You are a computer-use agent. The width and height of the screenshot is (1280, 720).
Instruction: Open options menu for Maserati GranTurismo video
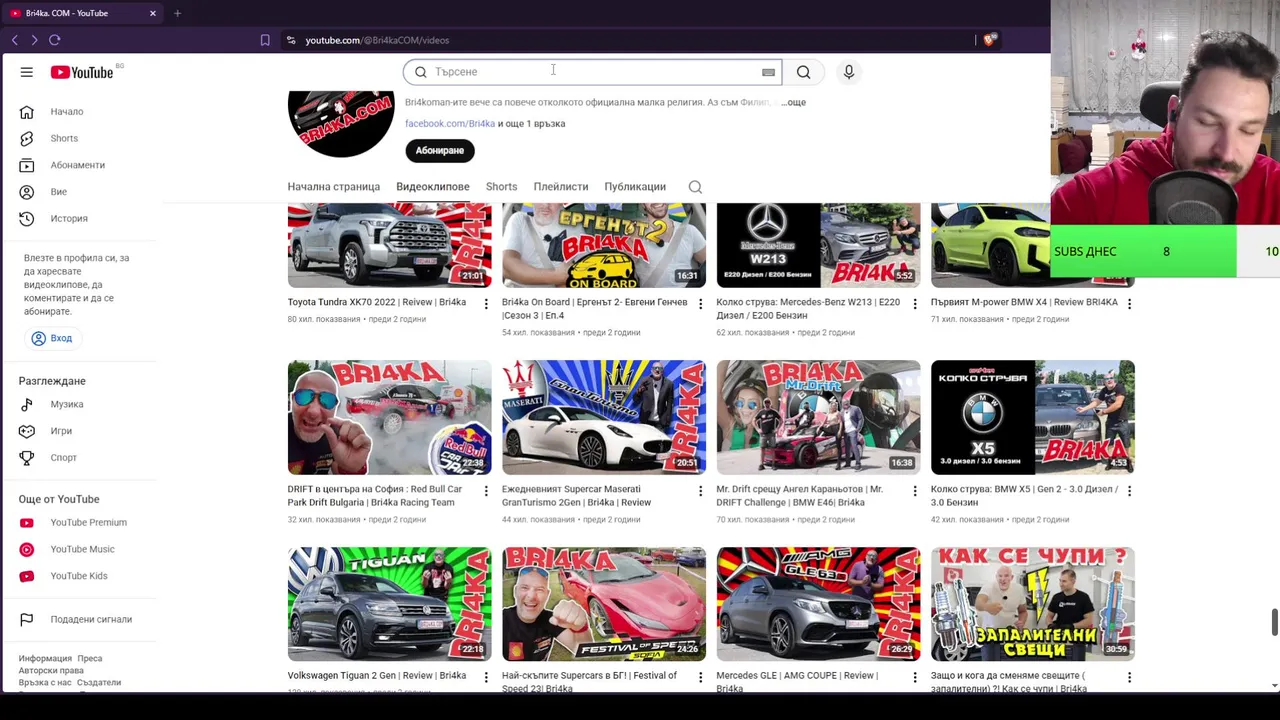tap(700, 491)
